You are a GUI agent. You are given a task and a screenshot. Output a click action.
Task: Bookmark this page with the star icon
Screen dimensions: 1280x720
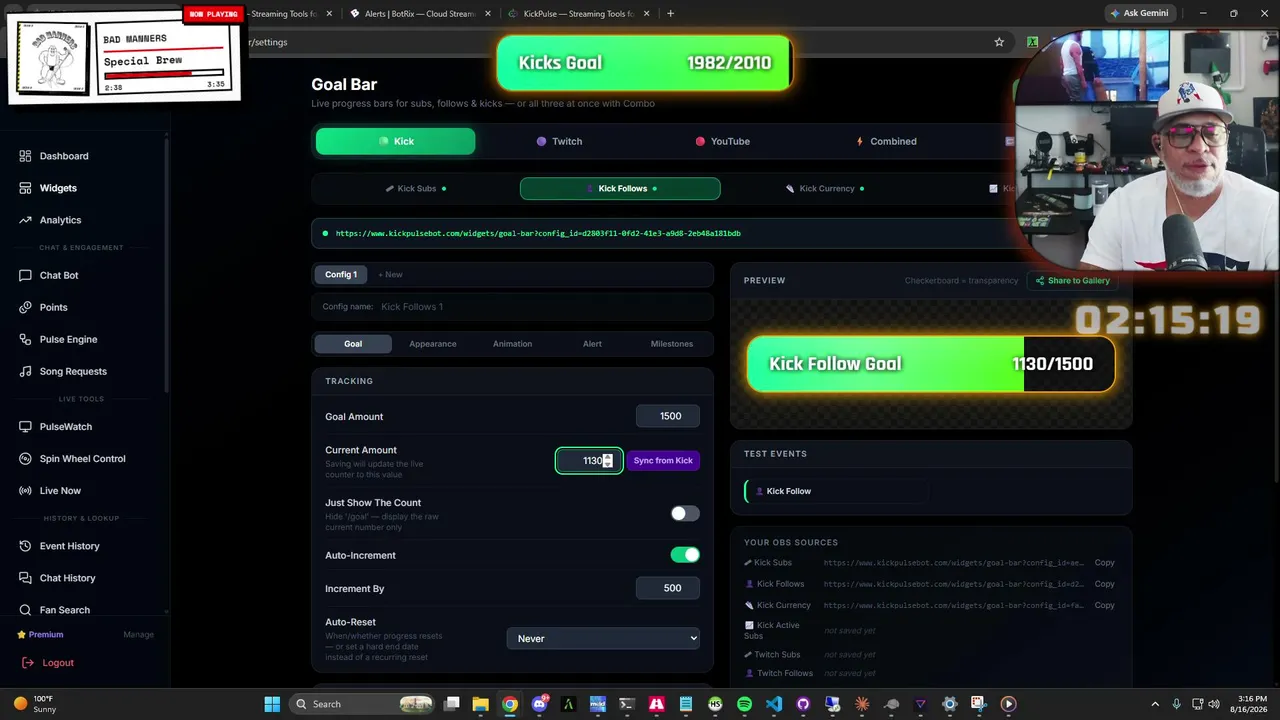click(x=999, y=42)
